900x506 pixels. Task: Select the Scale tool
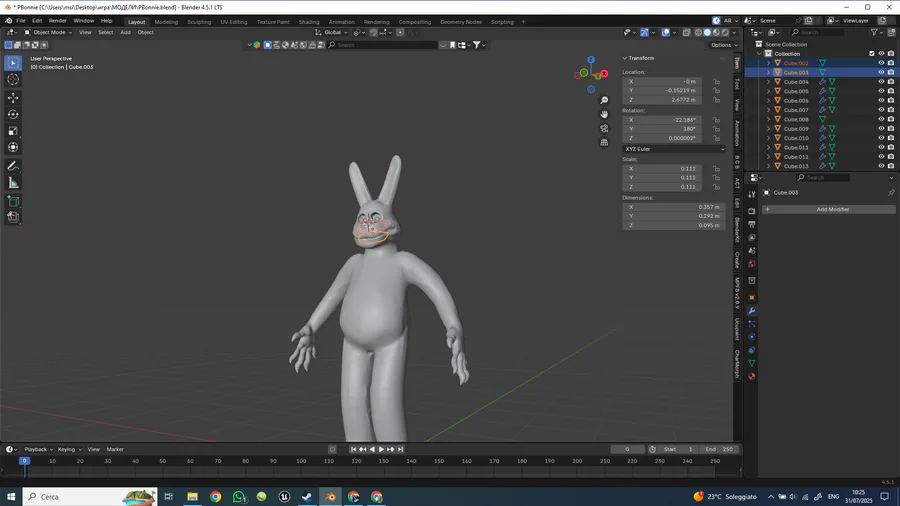coord(13,131)
